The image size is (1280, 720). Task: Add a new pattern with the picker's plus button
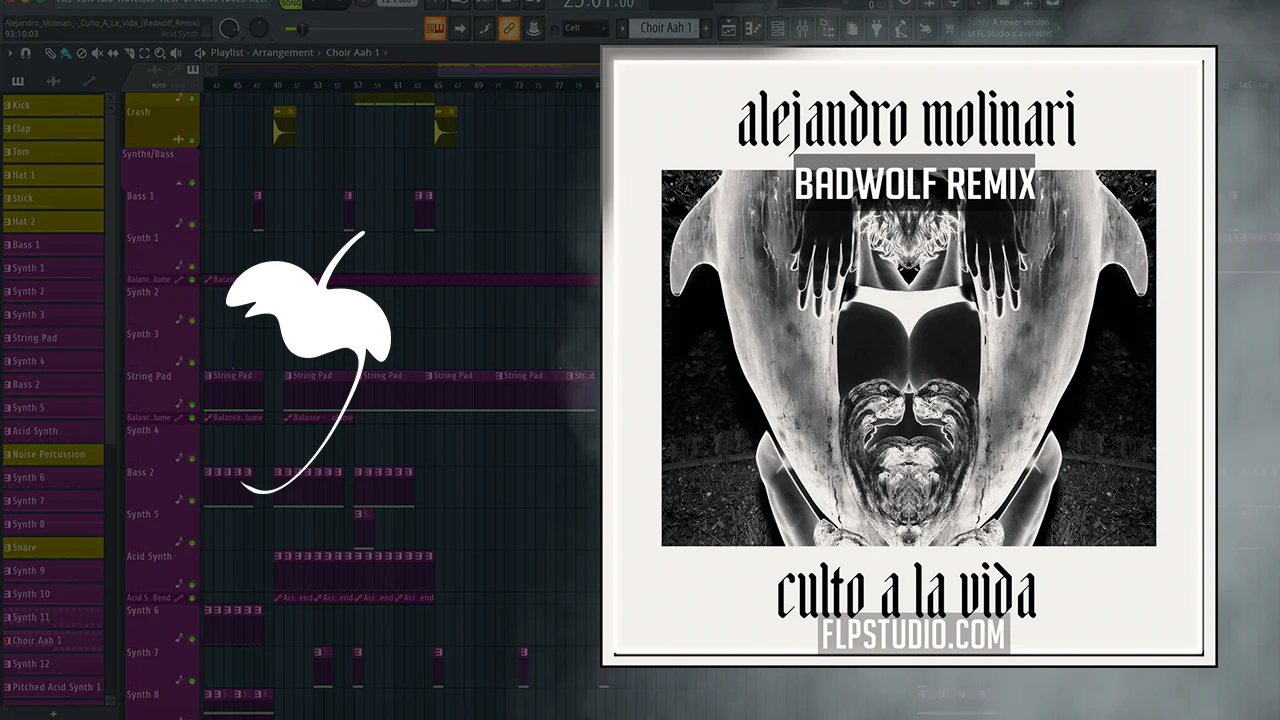click(53, 714)
